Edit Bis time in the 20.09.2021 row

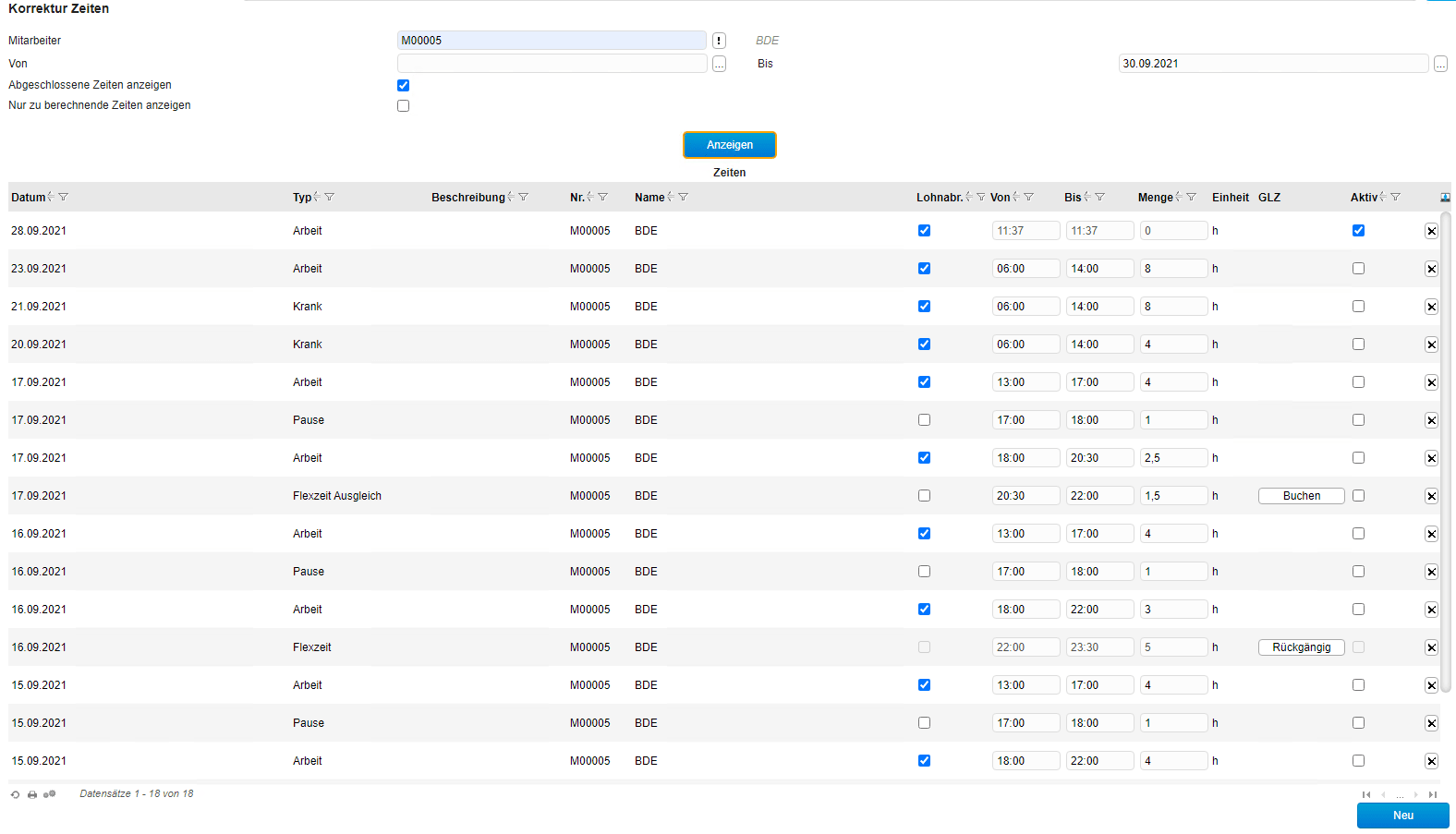point(1100,344)
